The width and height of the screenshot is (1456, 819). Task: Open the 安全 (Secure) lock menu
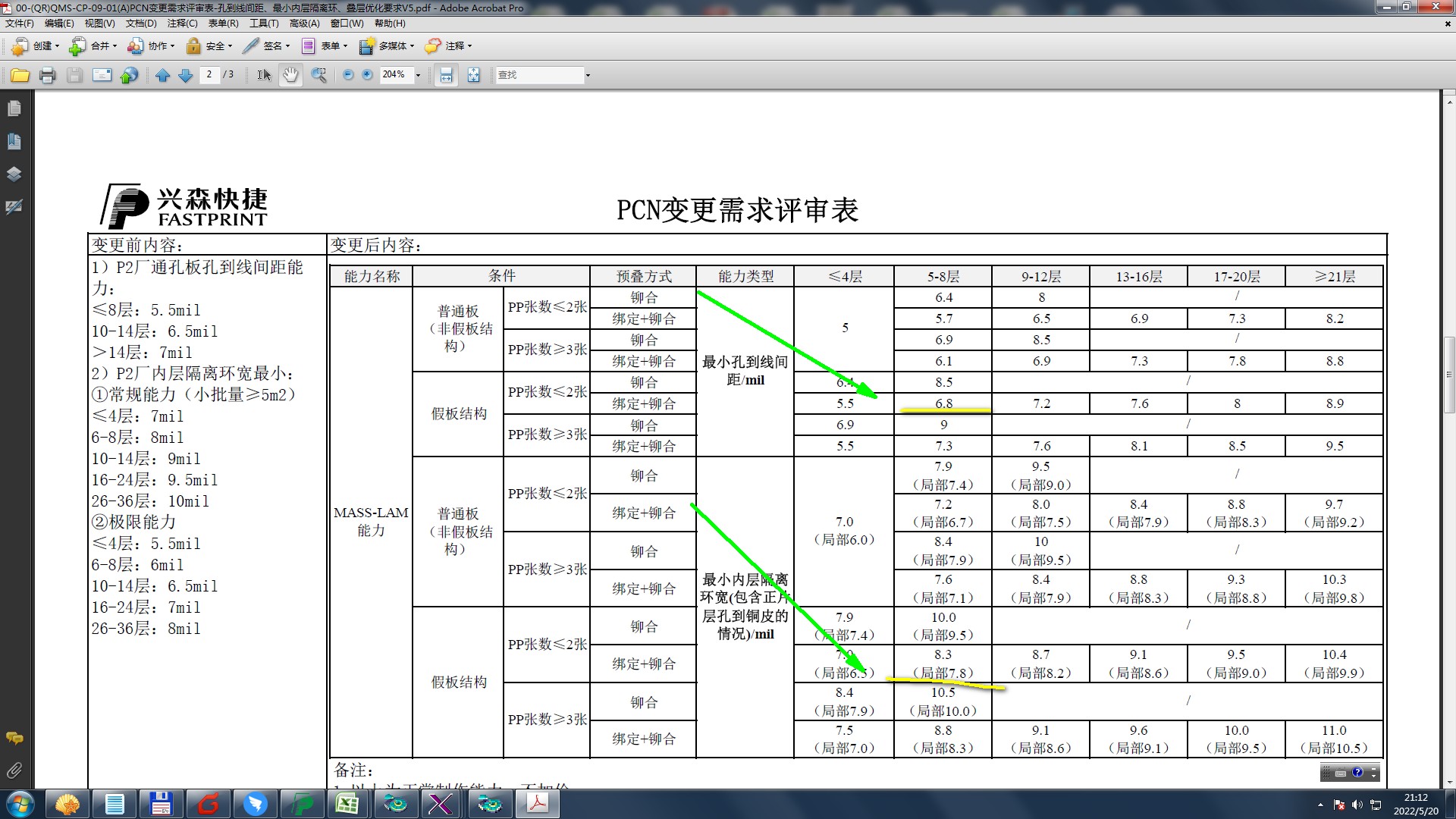pos(209,46)
